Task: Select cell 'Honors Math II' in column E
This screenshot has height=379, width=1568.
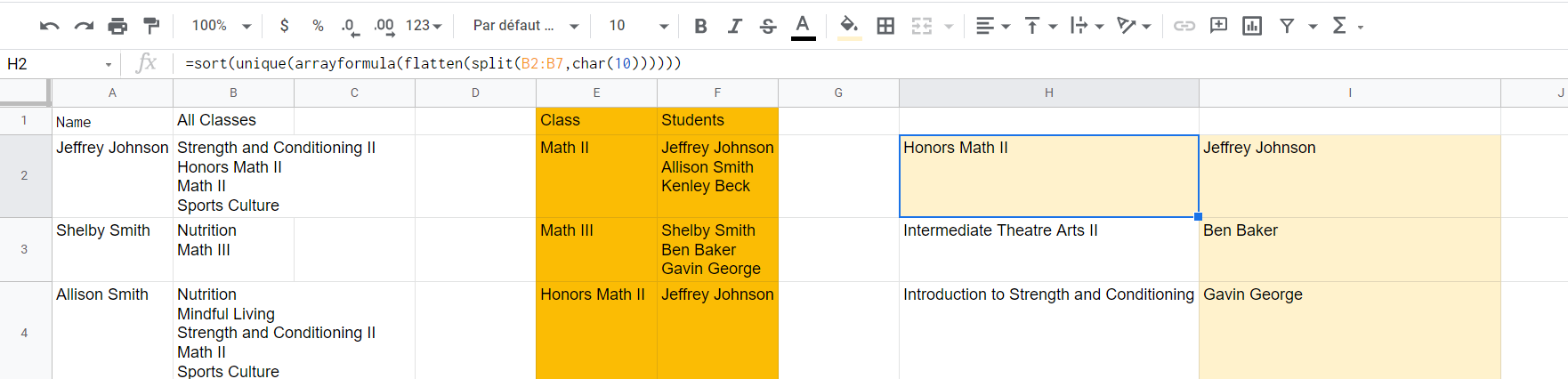Action: tap(596, 331)
